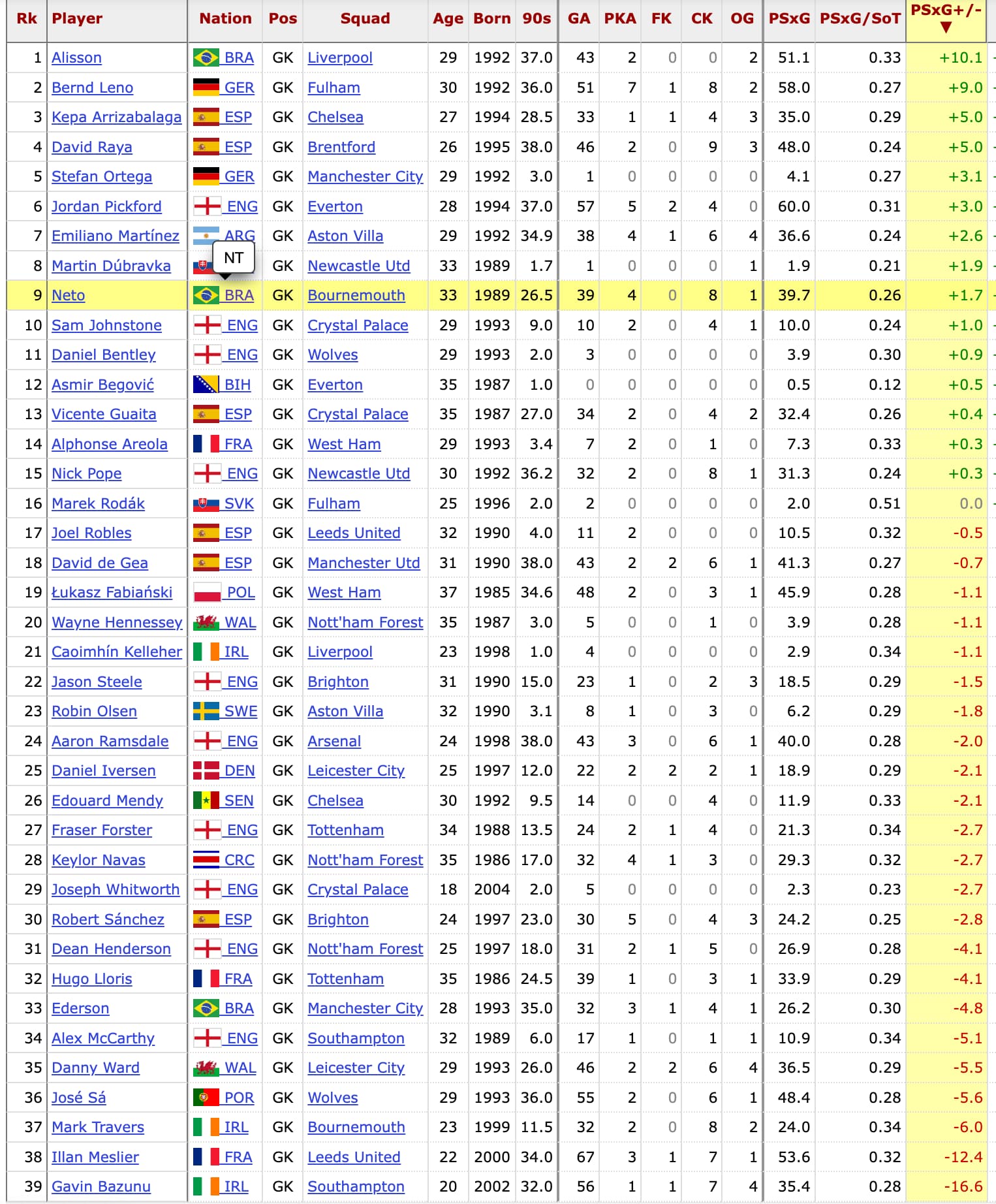Click Joseph Whitworth's birth year 2004

coord(492,890)
